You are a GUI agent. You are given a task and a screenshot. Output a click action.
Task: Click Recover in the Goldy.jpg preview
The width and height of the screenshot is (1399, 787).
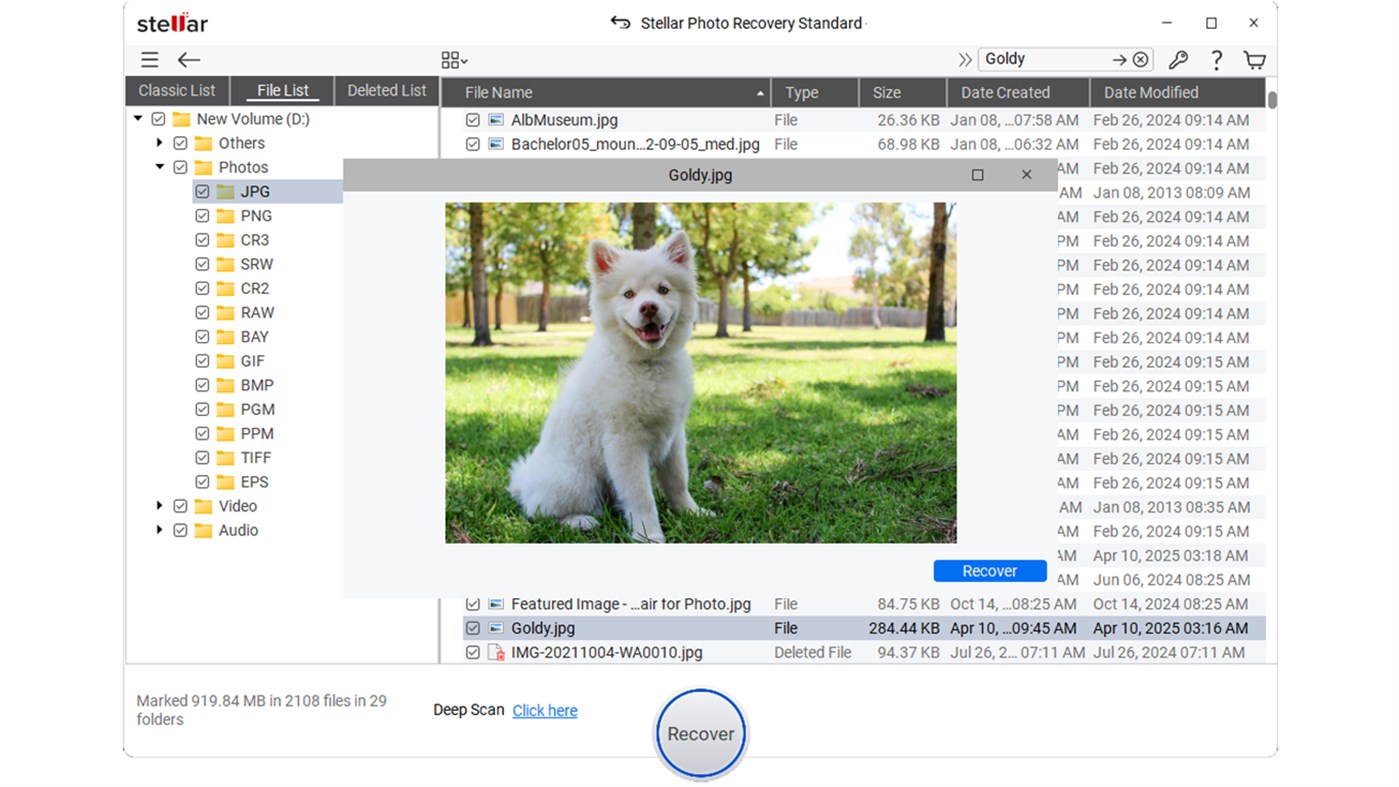pyautogui.click(x=989, y=570)
